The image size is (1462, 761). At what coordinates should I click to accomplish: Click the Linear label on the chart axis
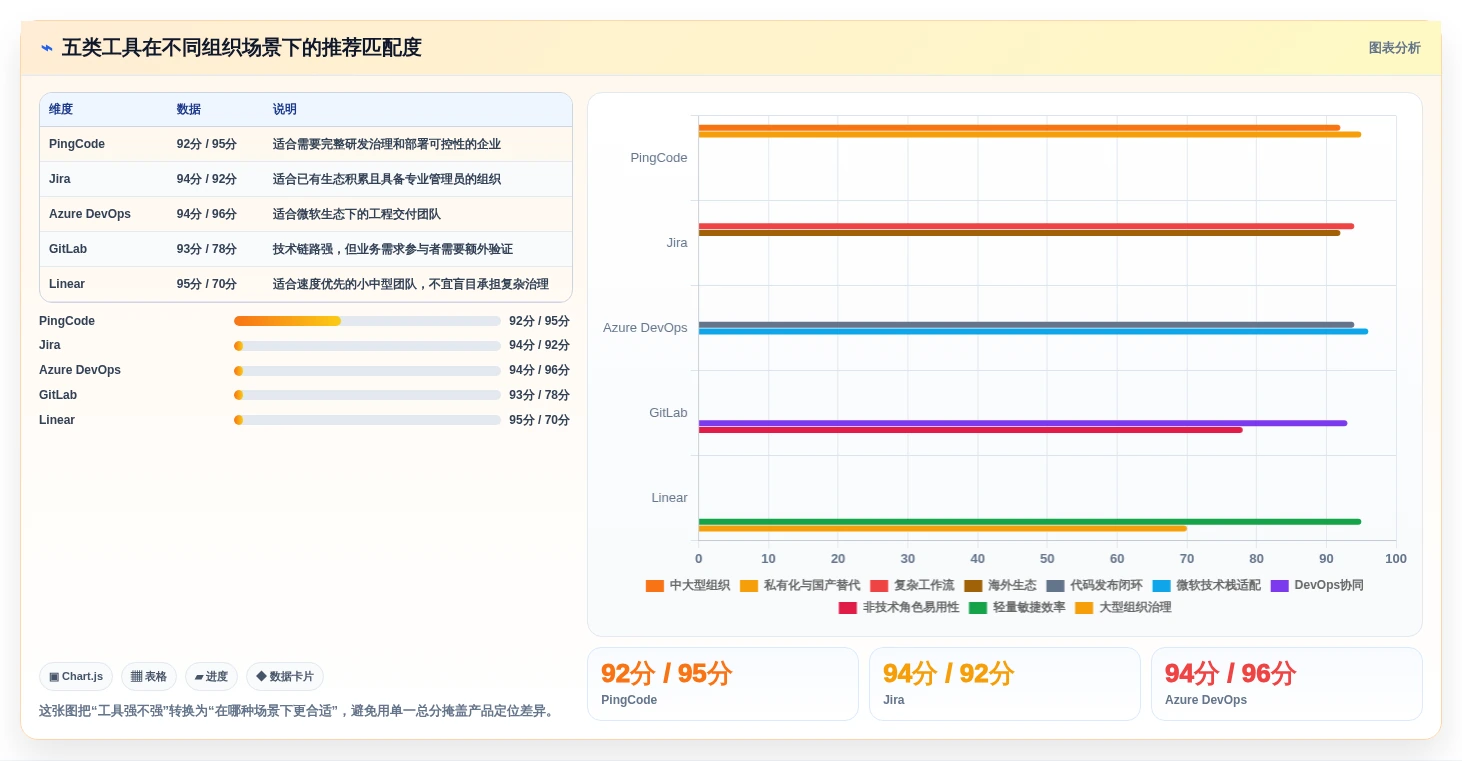point(669,498)
